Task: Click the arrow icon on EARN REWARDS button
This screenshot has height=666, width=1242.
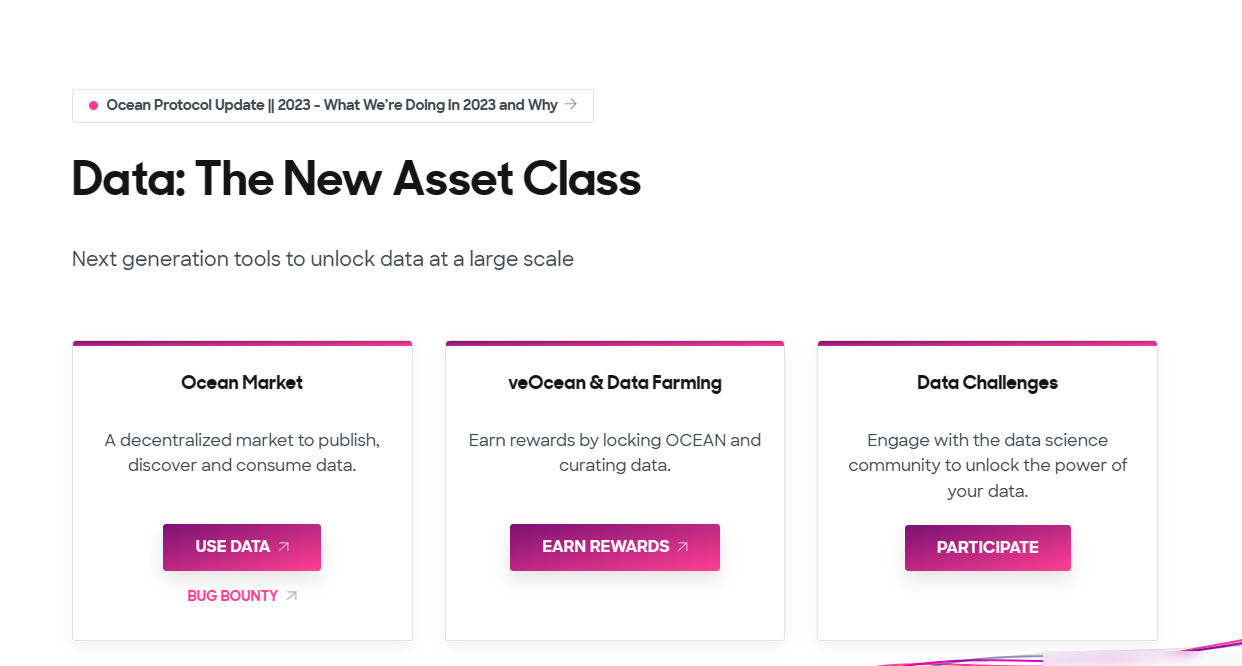Action: [683, 547]
